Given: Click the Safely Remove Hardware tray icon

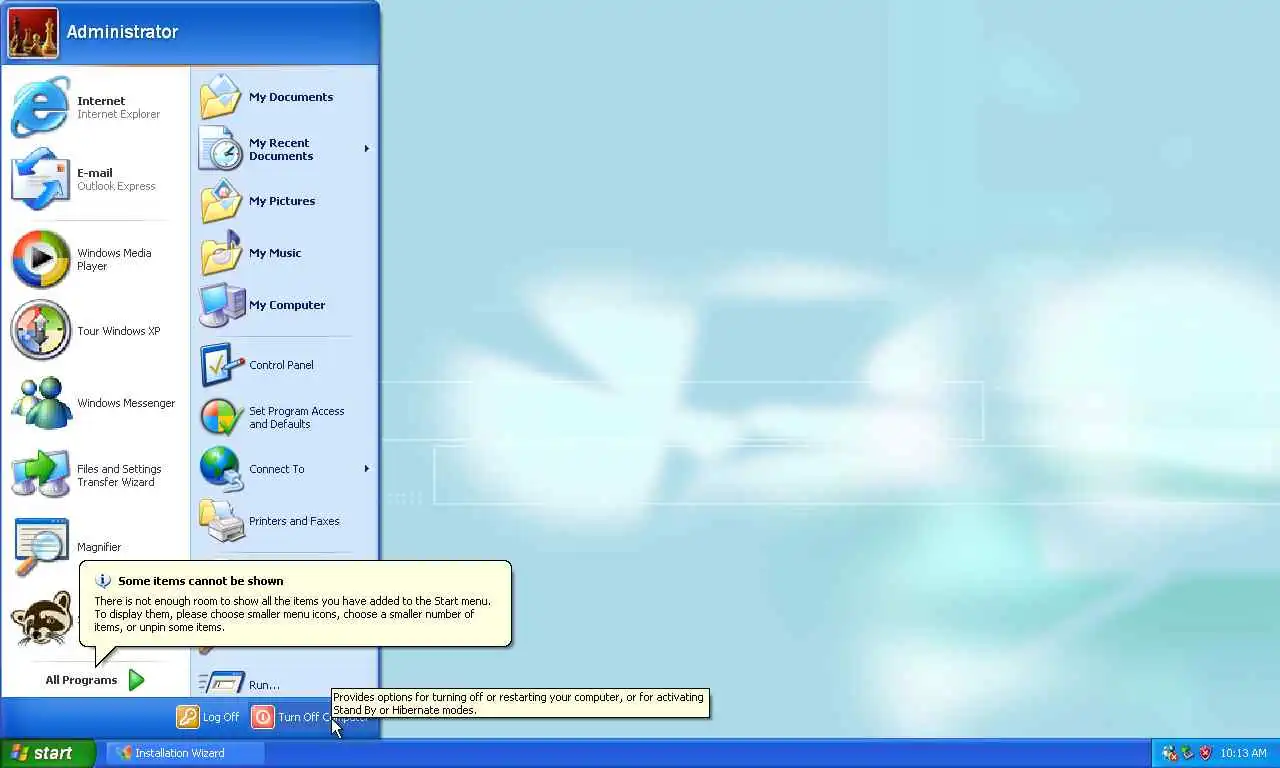Looking at the screenshot, I should click(x=1187, y=753).
